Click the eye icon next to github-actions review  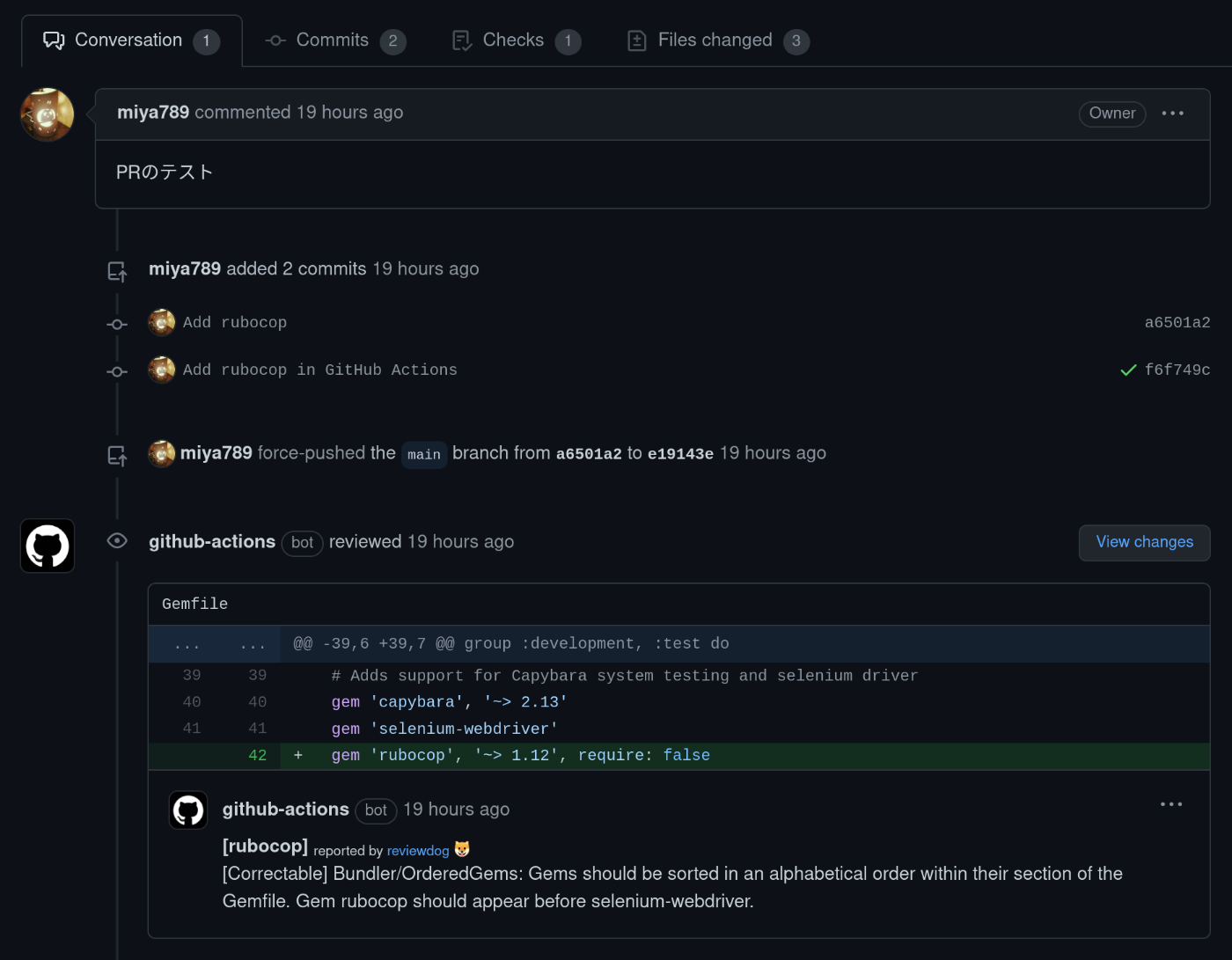click(x=116, y=540)
